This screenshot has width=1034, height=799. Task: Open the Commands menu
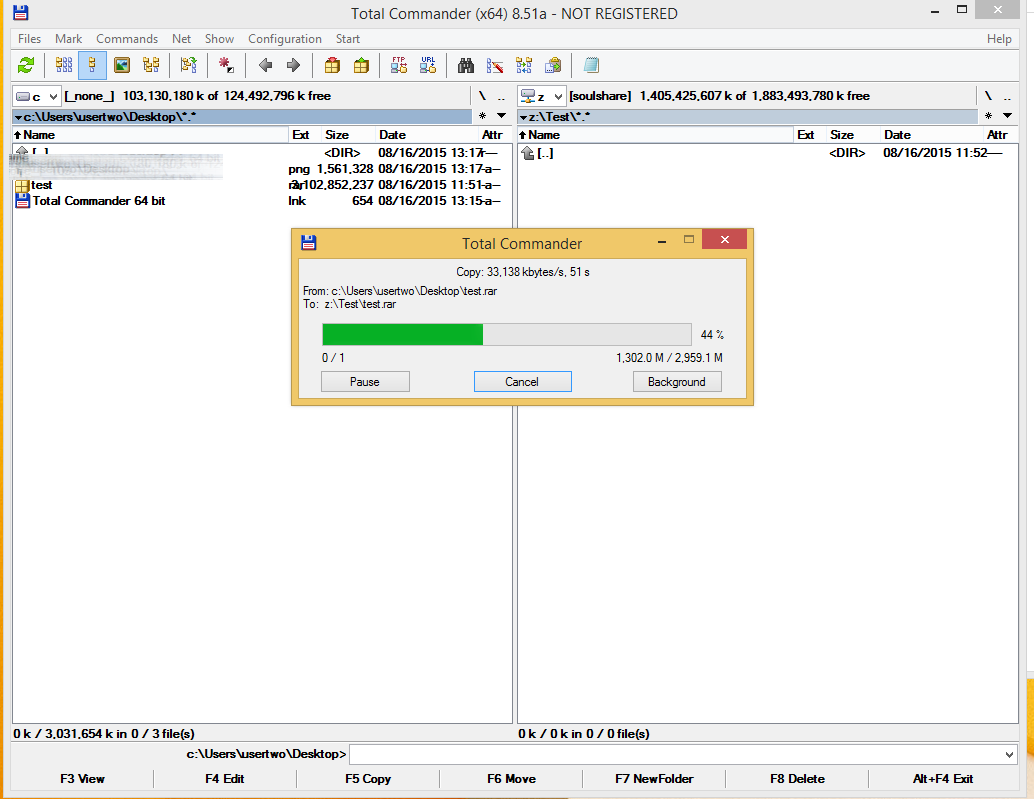pos(127,39)
